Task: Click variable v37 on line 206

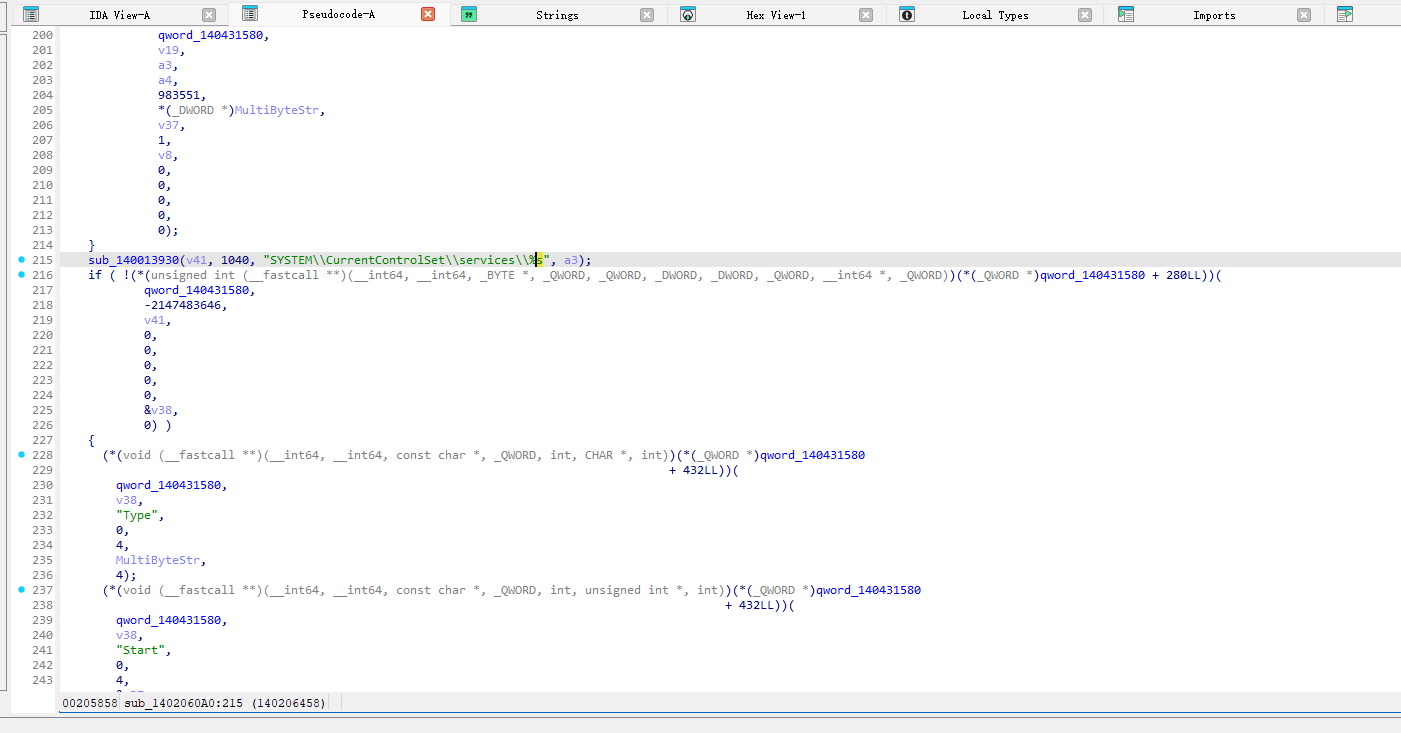Action: pyautogui.click(x=168, y=125)
